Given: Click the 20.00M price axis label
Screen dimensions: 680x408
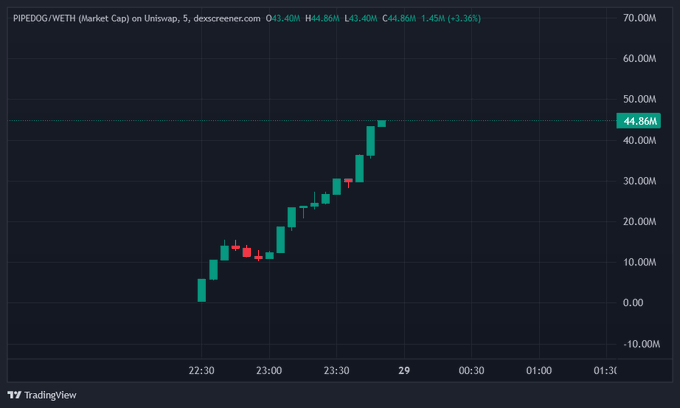Looking at the screenshot, I should coord(639,222).
